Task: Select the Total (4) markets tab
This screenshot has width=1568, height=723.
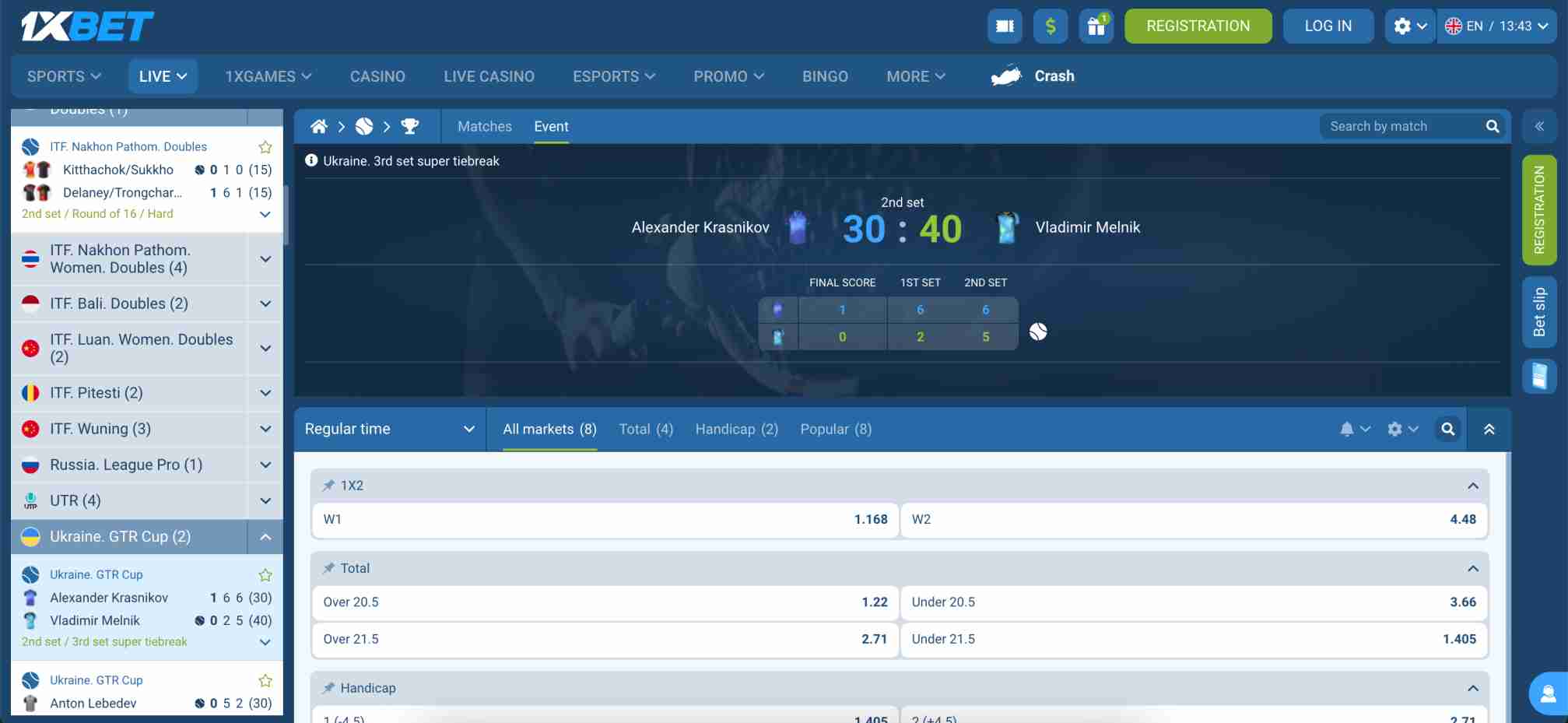Action: coord(646,429)
